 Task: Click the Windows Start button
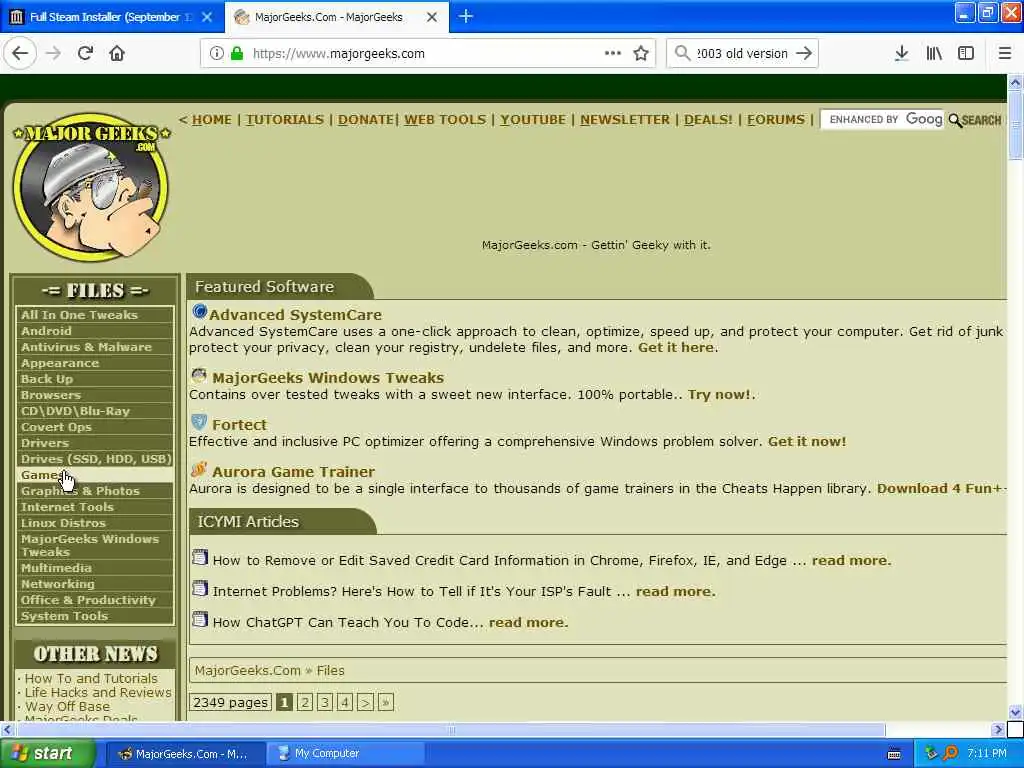point(47,753)
